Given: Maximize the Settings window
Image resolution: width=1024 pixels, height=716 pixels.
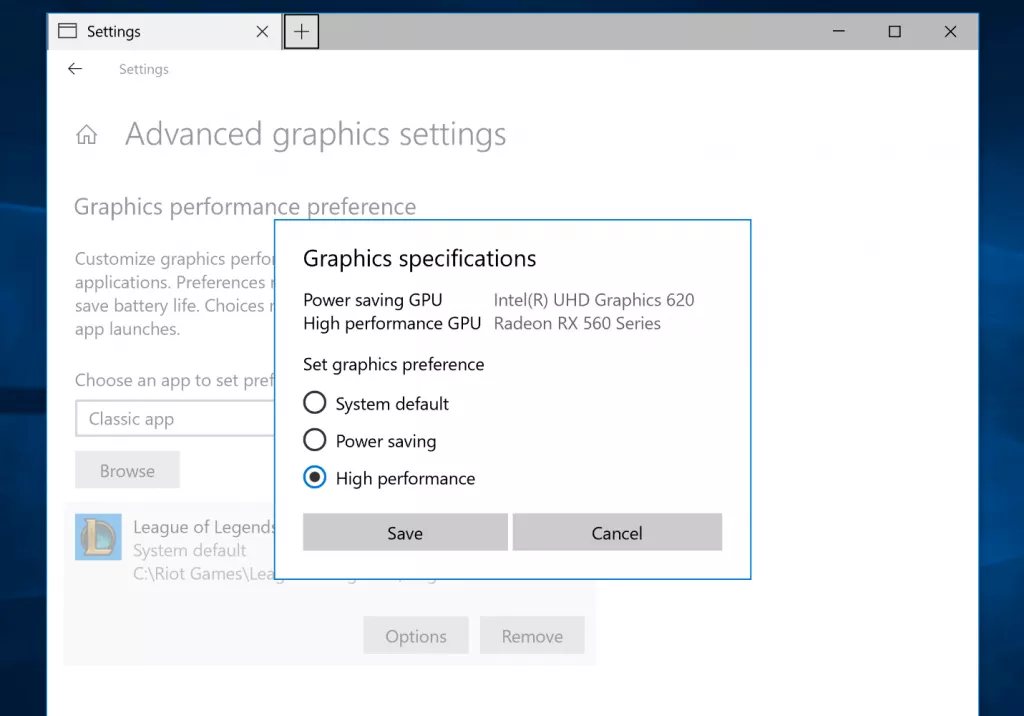Looking at the screenshot, I should tap(894, 31).
